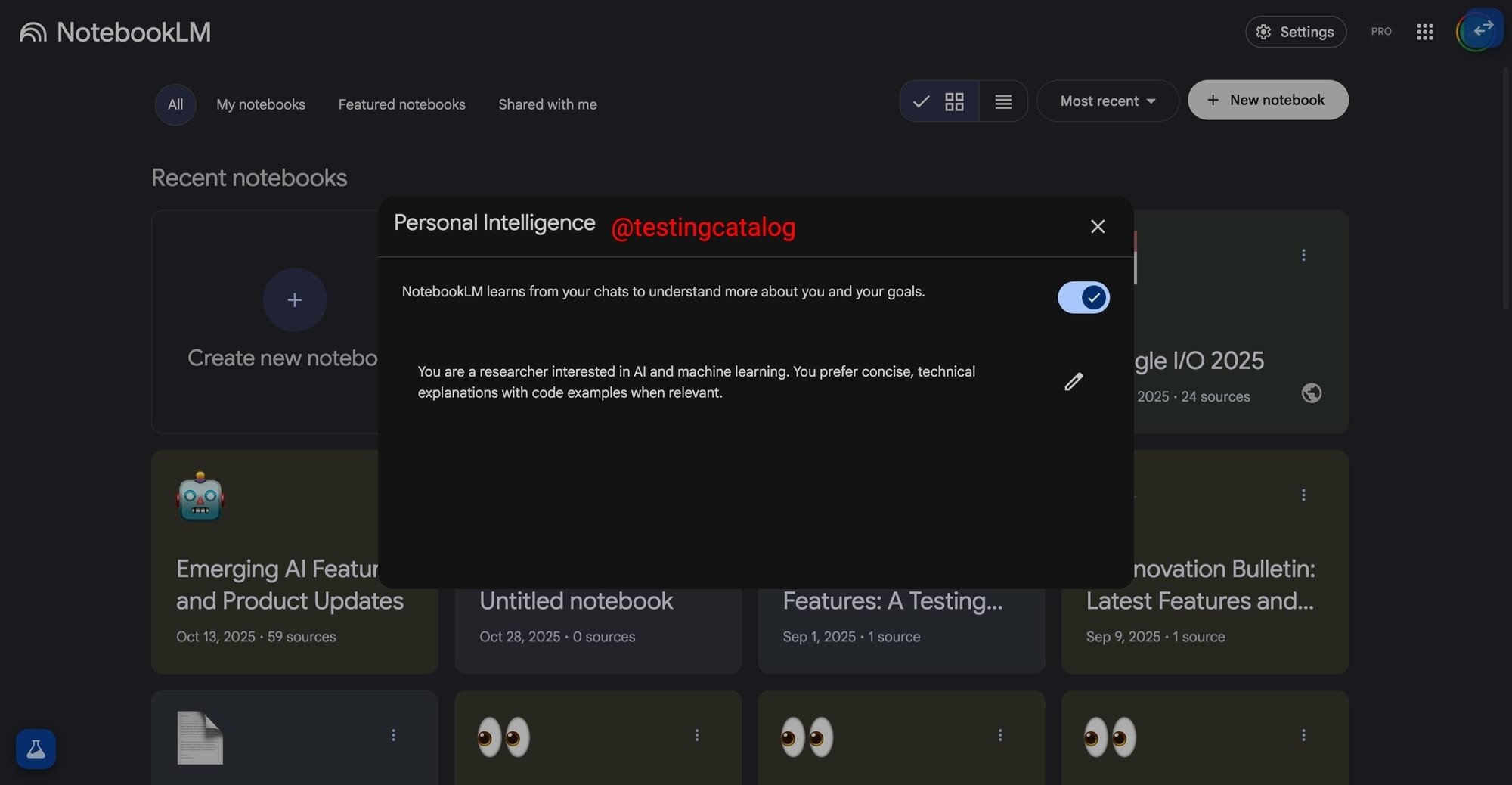Open options menu on bottom document notebook card
Image resolution: width=1512 pixels, height=785 pixels.
393,734
